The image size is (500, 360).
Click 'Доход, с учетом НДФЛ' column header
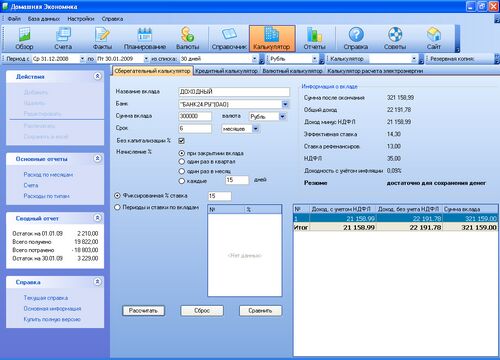pos(343,209)
